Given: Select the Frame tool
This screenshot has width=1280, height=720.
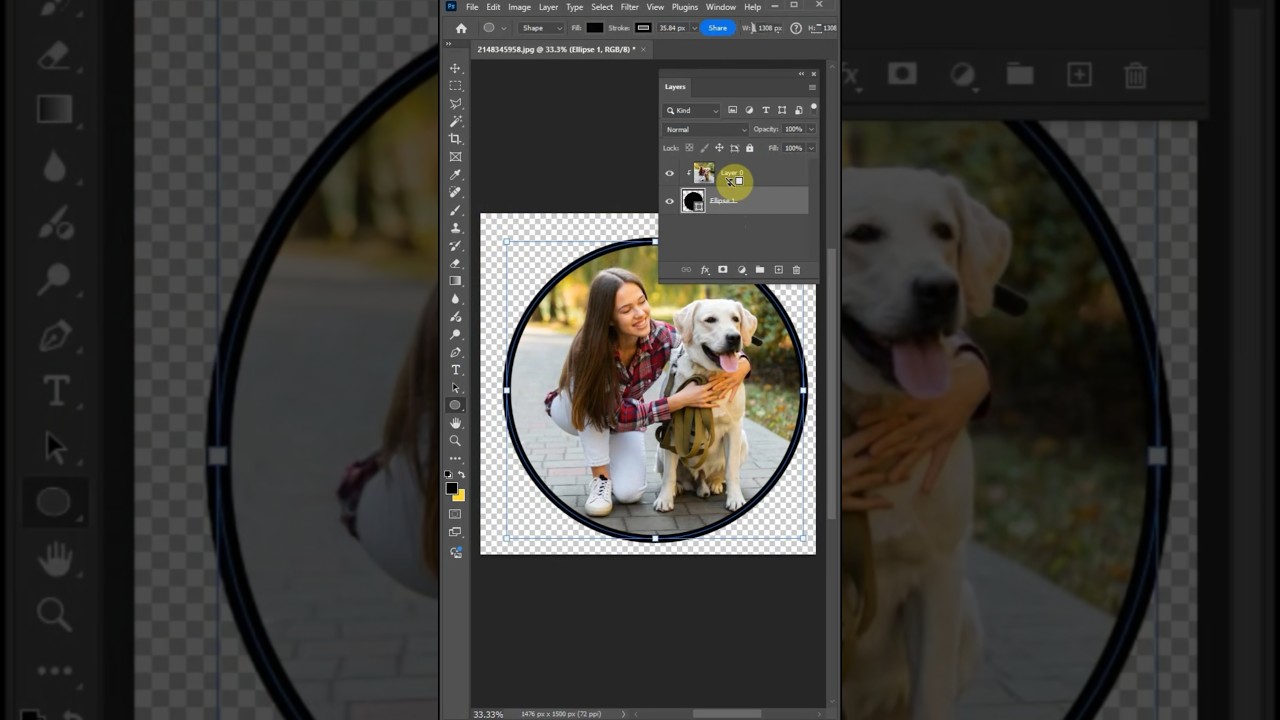Looking at the screenshot, I should point(455,157).
